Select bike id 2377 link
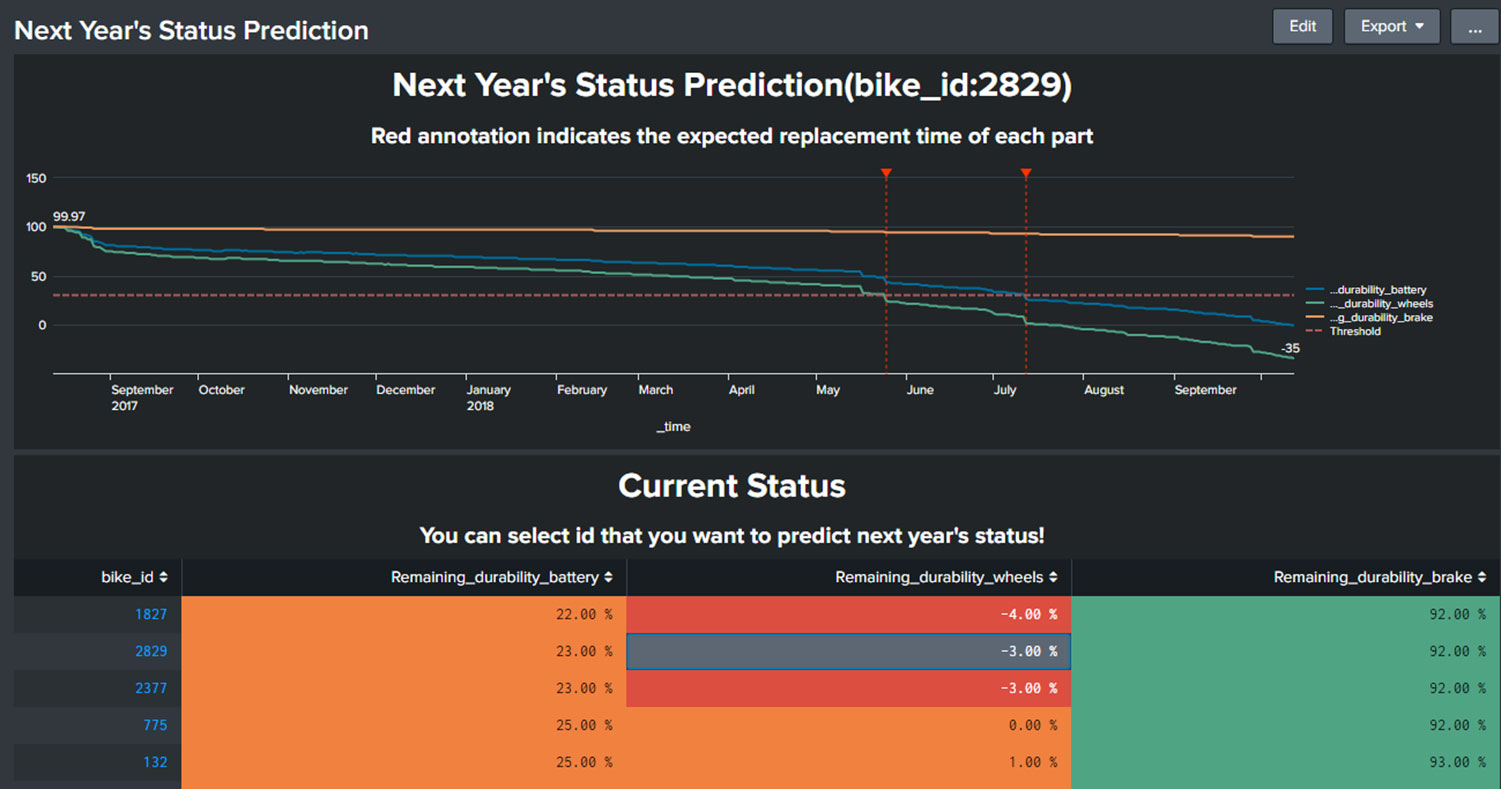1501x789 pixels. (151, 688)
